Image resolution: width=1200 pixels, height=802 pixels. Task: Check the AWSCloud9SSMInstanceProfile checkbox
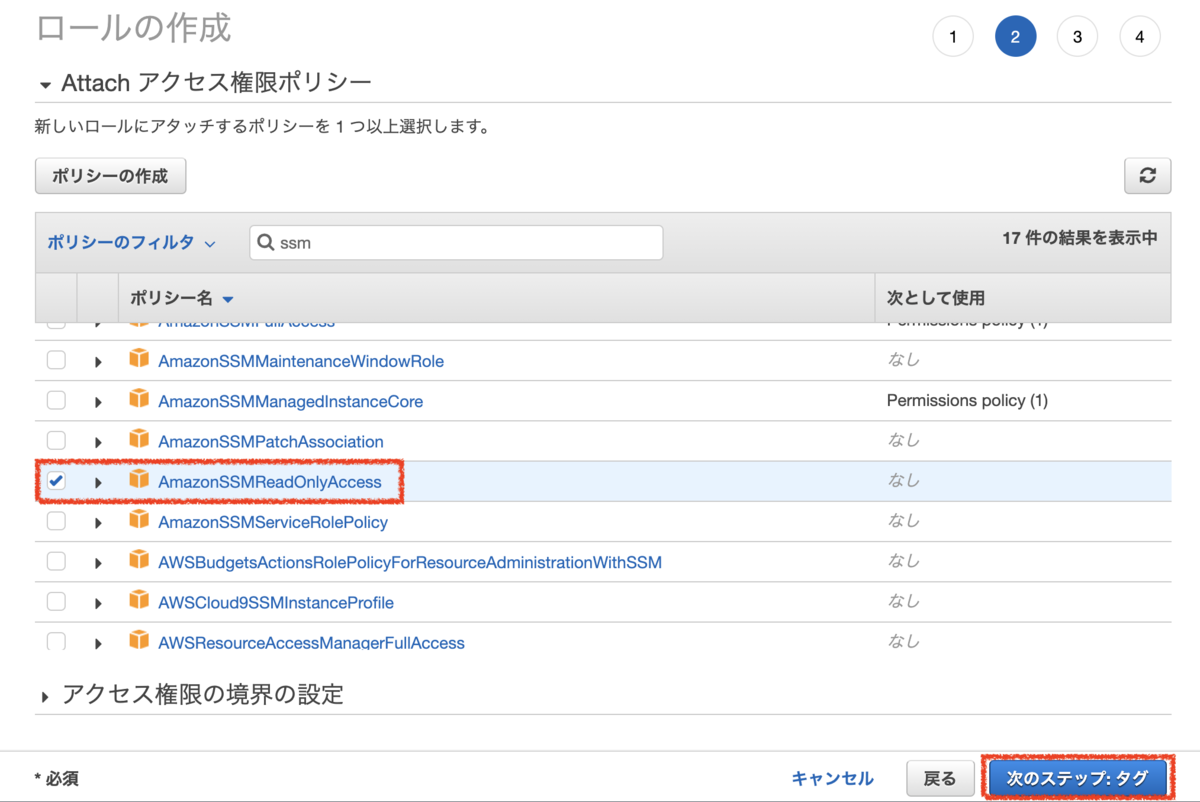point(56,601)
